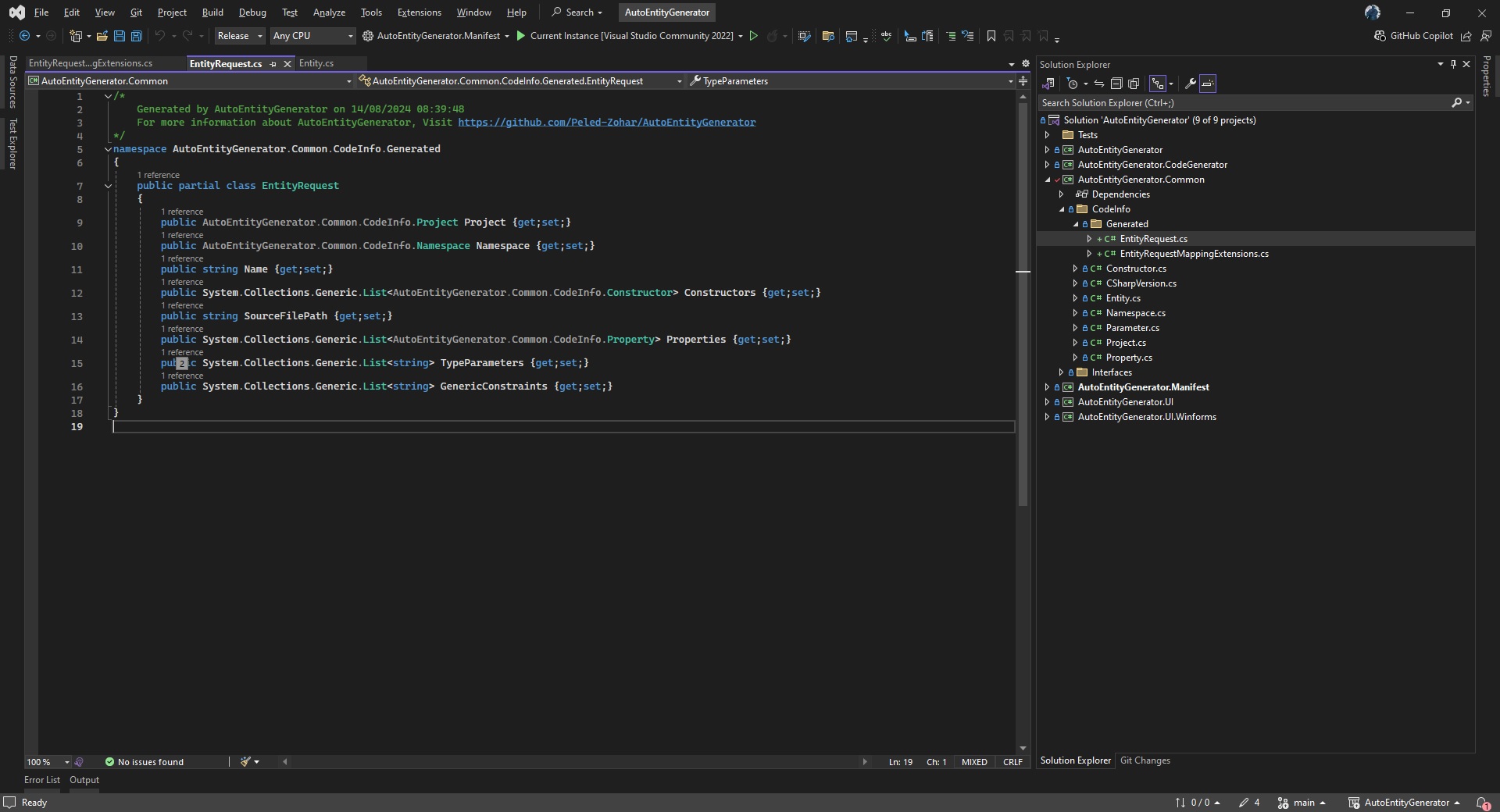Click the pending changes pencil indicator
Viewport: 1500px width, 812px height.
1249,803
